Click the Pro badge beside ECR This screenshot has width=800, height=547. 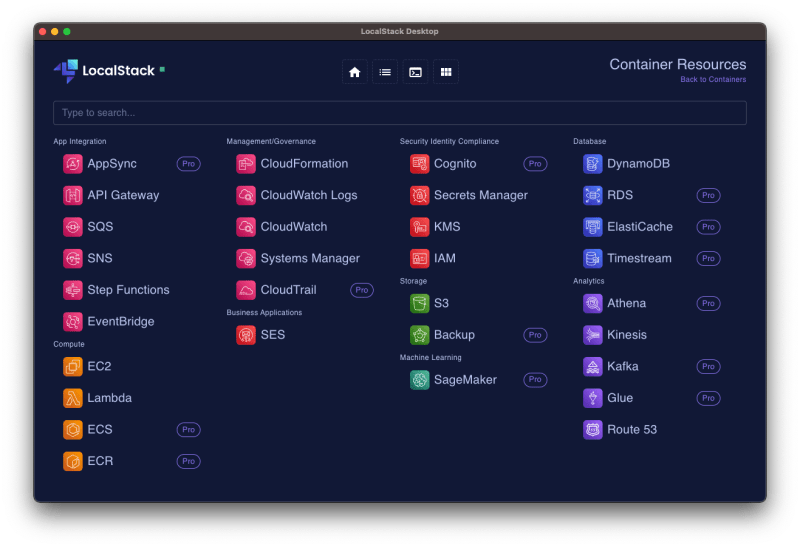pos(188,461)
